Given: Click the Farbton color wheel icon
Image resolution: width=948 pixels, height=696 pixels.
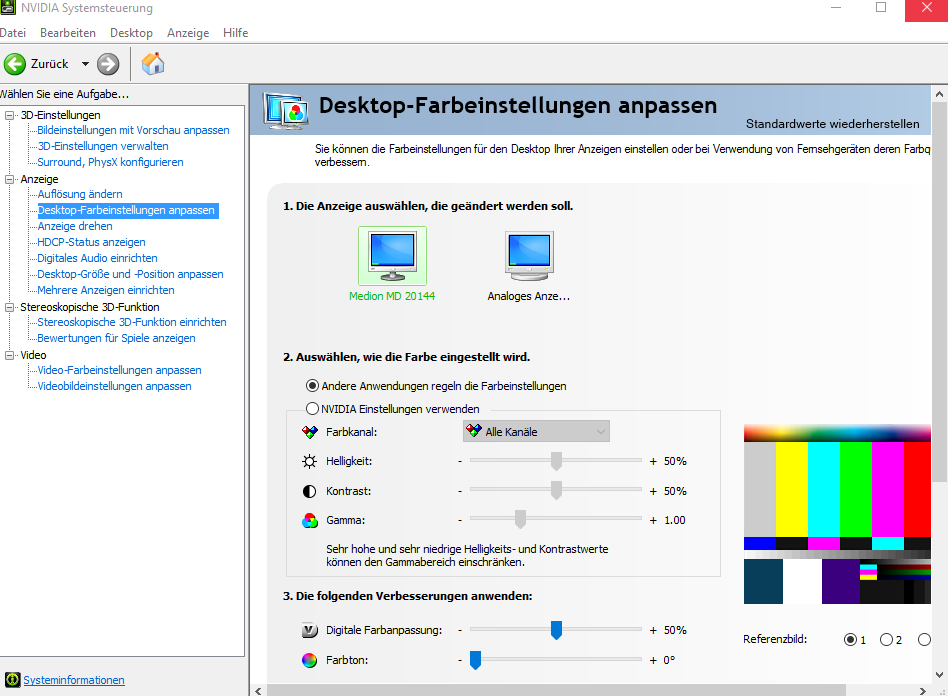Looking at the screenshot, I should tap(310, 660).
